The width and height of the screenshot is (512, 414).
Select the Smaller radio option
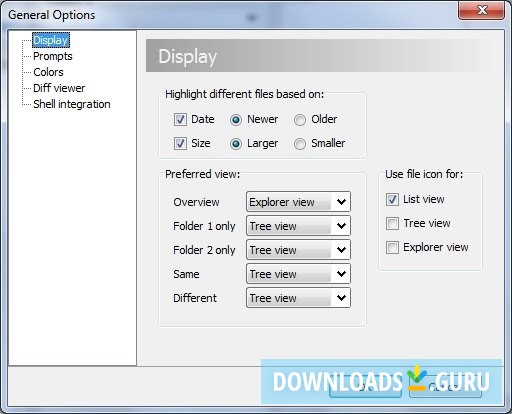(x=300, y=144)
